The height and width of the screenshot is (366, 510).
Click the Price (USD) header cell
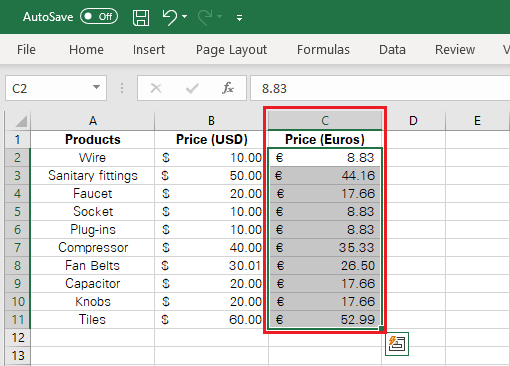211,139
